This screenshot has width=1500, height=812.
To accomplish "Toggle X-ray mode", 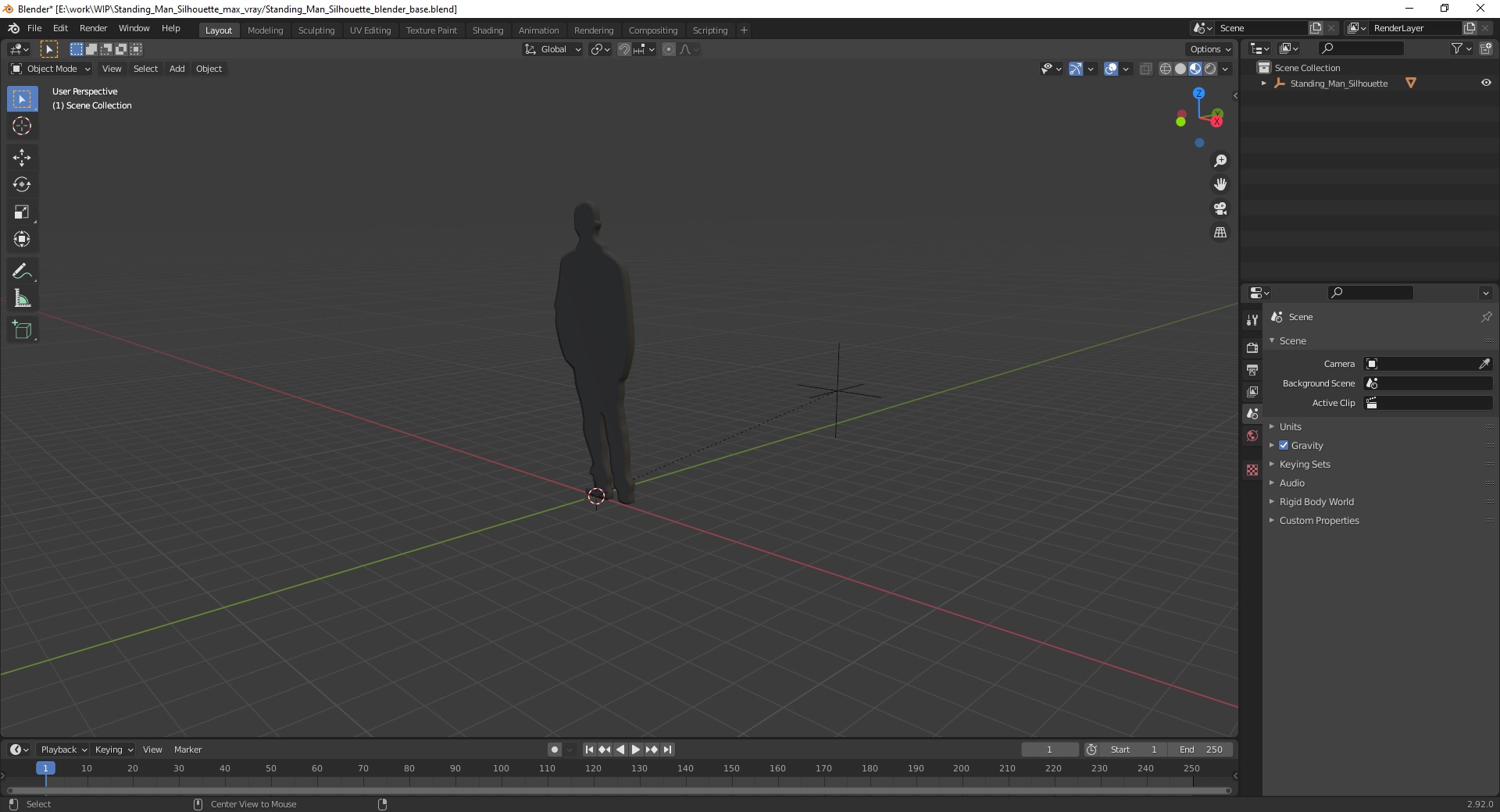I will (x=1146, y=69).
